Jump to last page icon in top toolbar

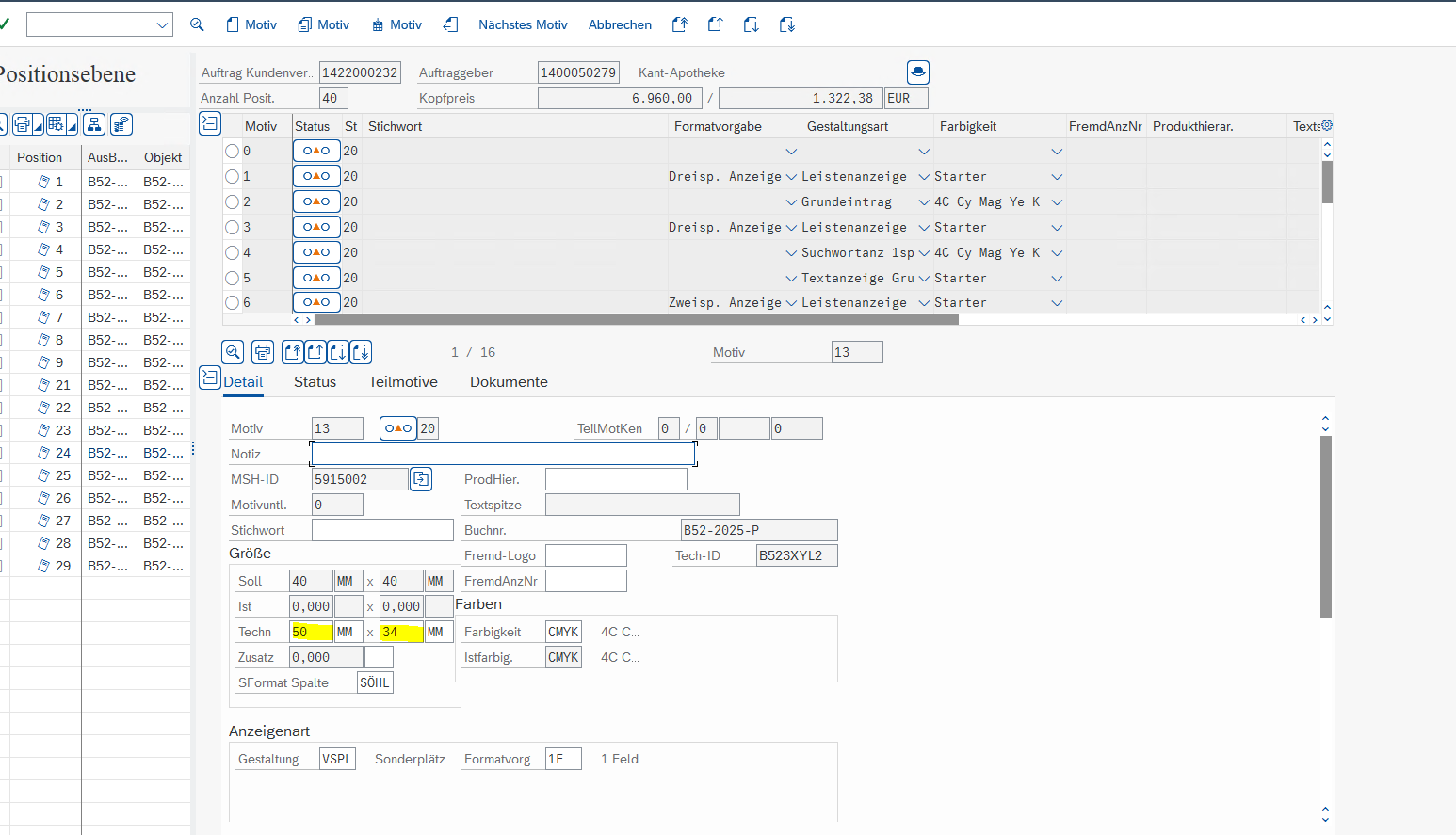787,24
